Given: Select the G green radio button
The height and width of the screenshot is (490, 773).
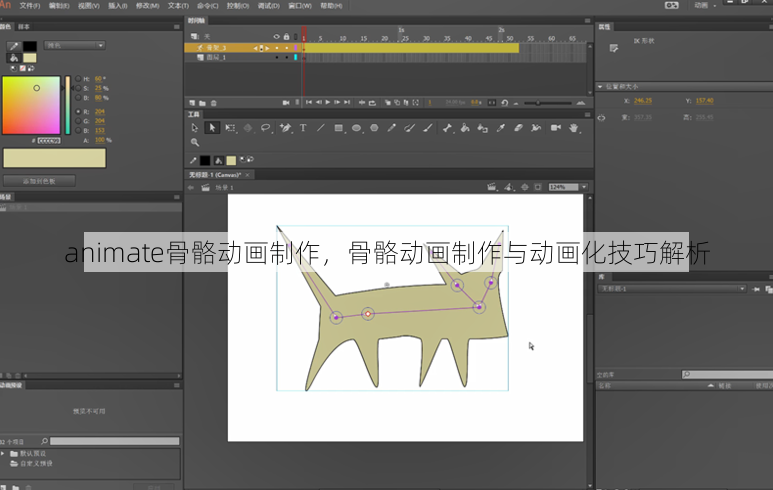Looking at the screenshot, I should click(x=78, y=121).
